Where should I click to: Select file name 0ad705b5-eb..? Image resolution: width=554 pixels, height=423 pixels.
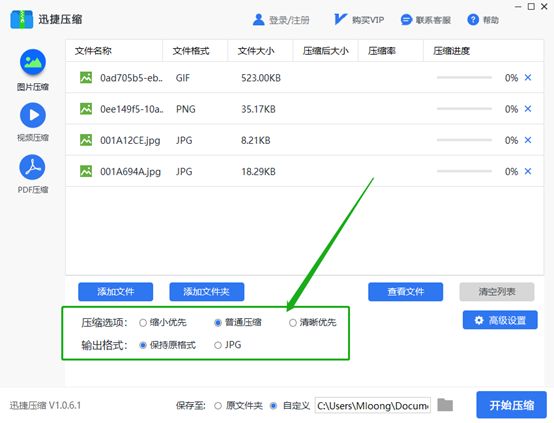tap(131, 78)
